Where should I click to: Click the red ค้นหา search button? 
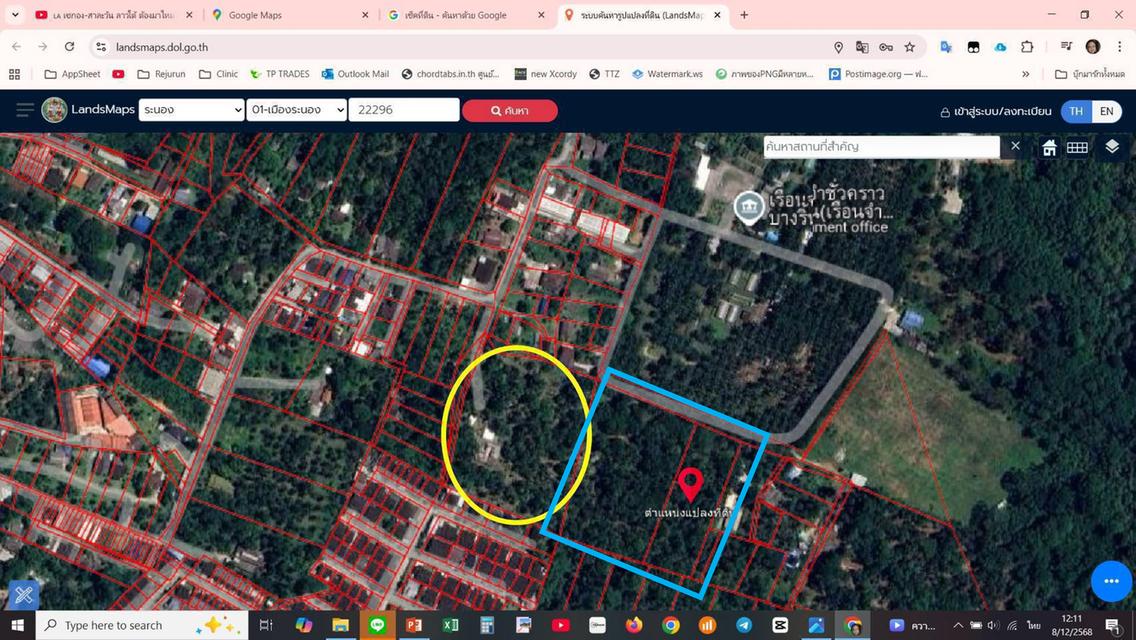pyautogui.click(x=510, y=111)
